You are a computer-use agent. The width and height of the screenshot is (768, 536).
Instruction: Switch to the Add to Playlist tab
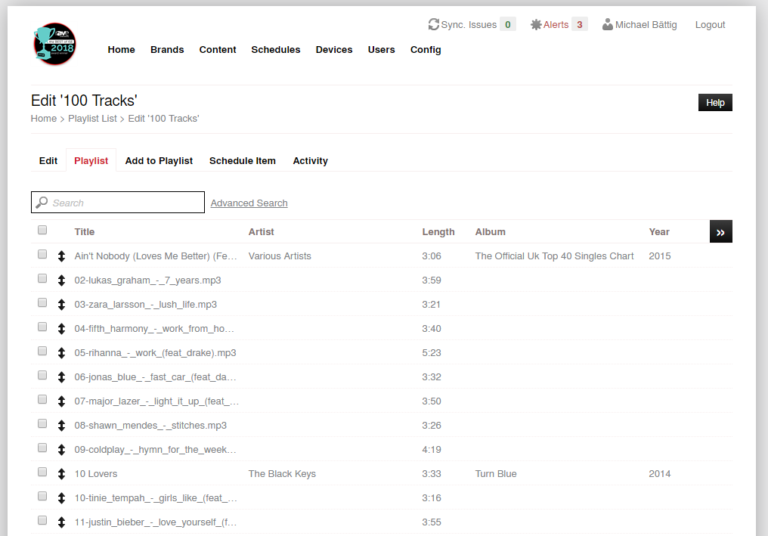pos(159,161)
